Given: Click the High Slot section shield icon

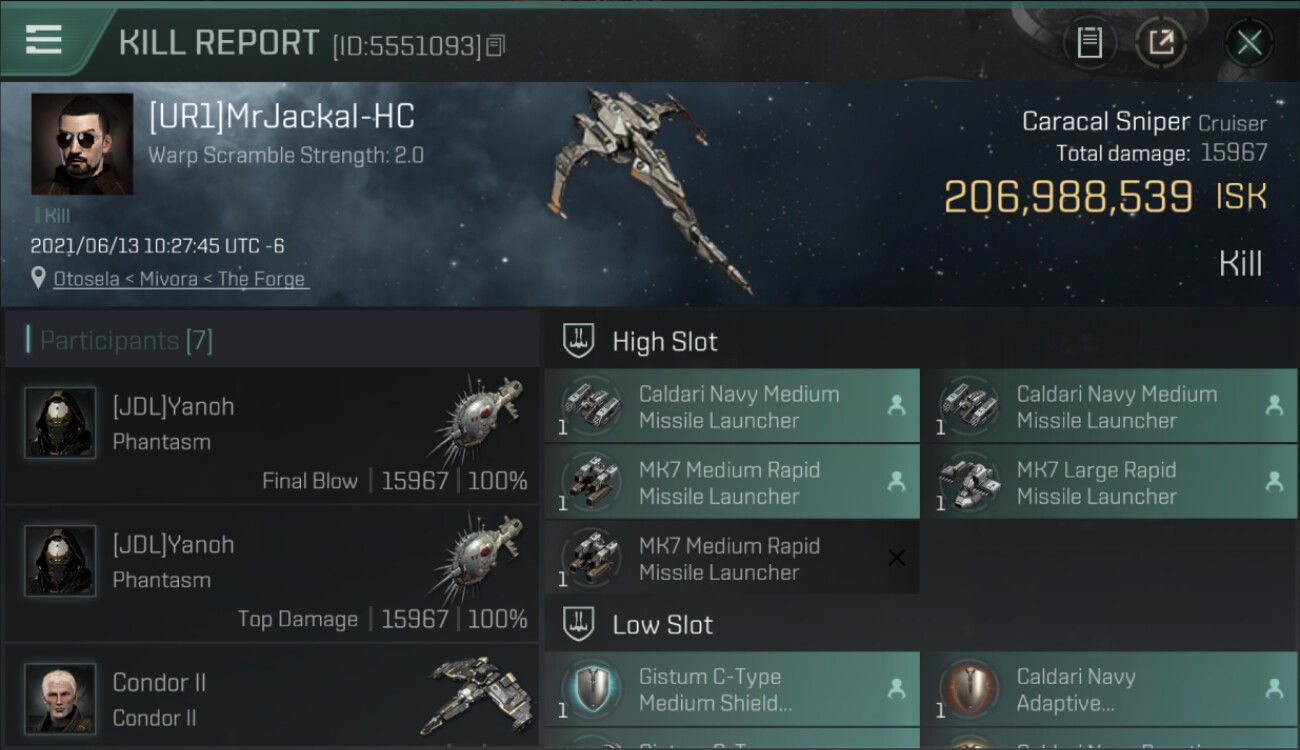Looking at the screenshot, I should pyautogui.click(x=579, y=341).
